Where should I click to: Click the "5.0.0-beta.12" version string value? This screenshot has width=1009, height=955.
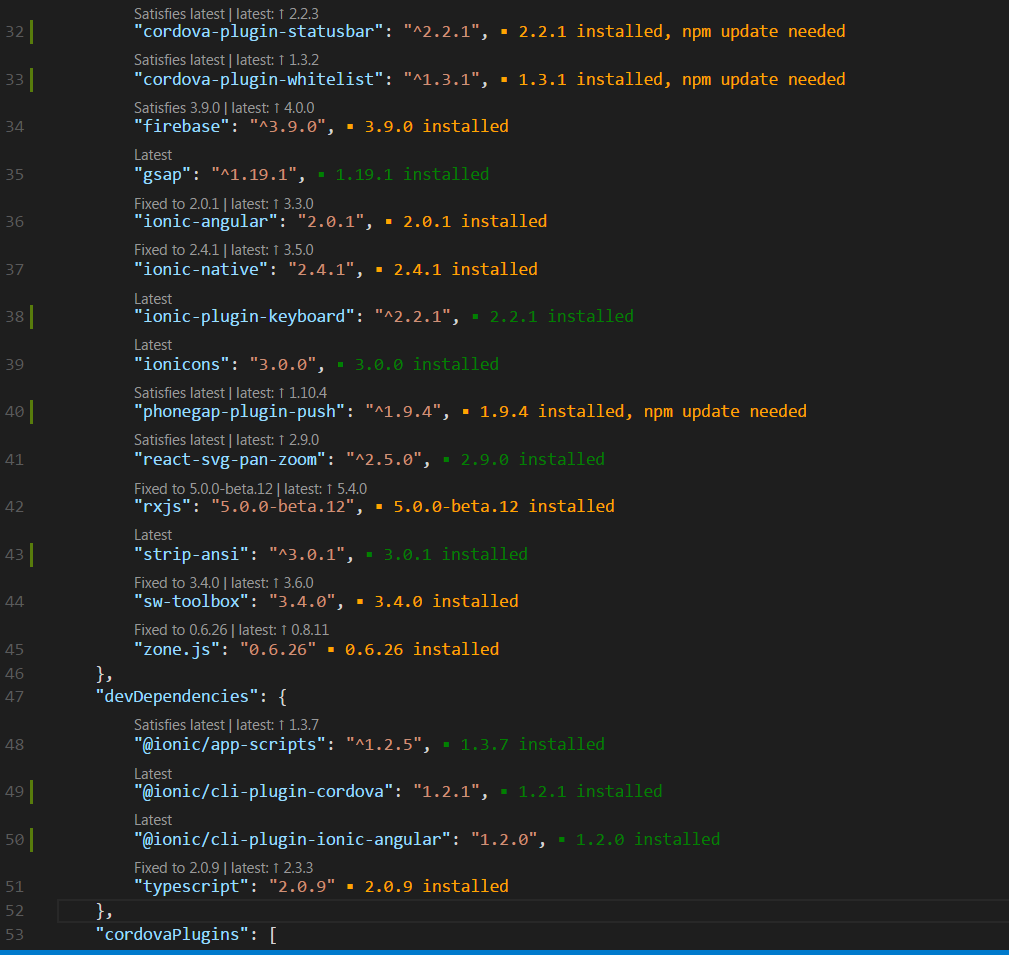pyautogui.click(x=283, y=506)
